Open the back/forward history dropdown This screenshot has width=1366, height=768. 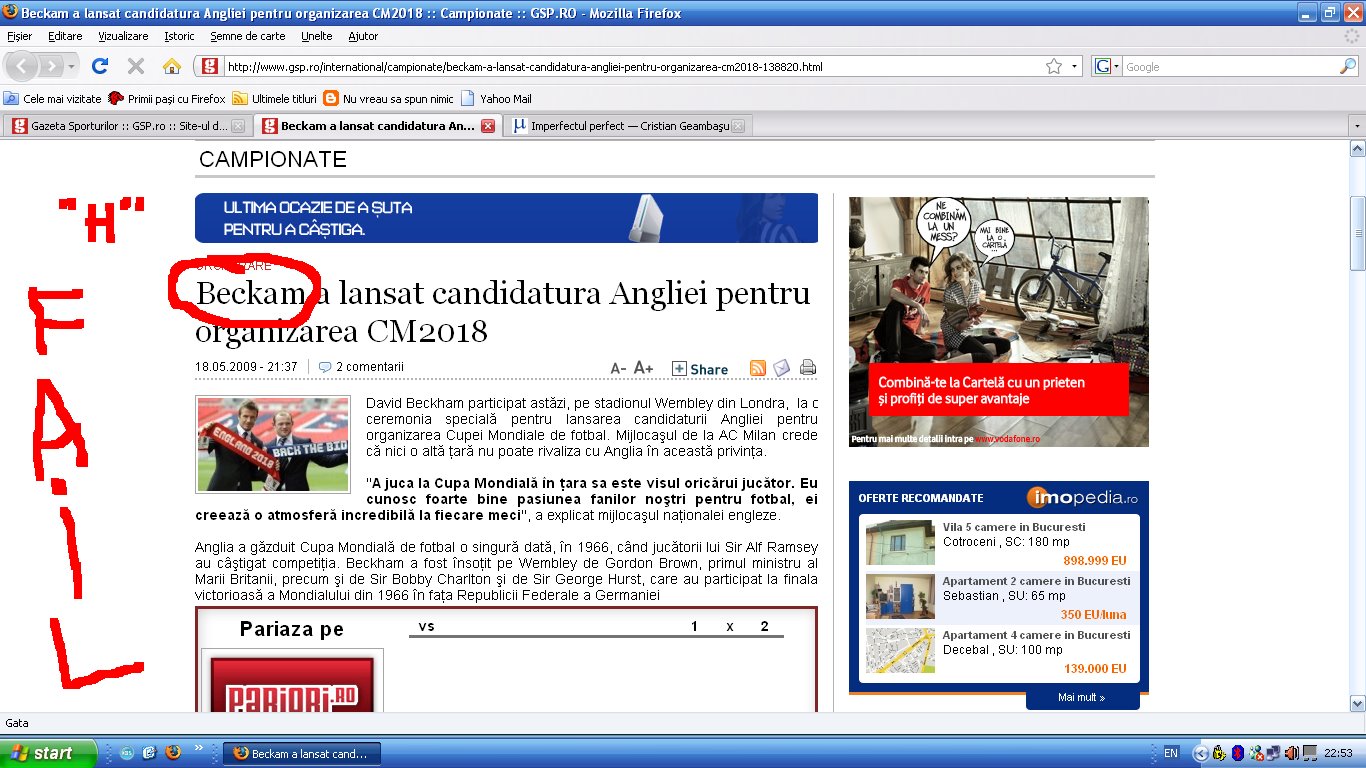coord(72,67)
